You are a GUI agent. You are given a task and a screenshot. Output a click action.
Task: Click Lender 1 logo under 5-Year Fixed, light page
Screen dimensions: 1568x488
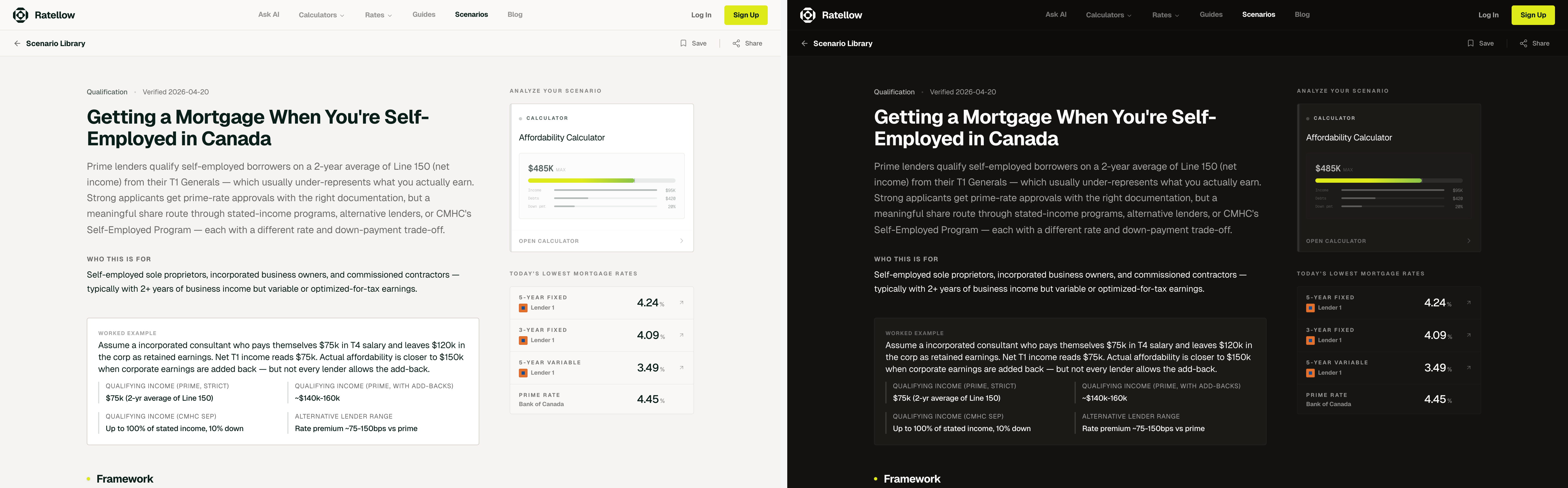click(523, 308)
